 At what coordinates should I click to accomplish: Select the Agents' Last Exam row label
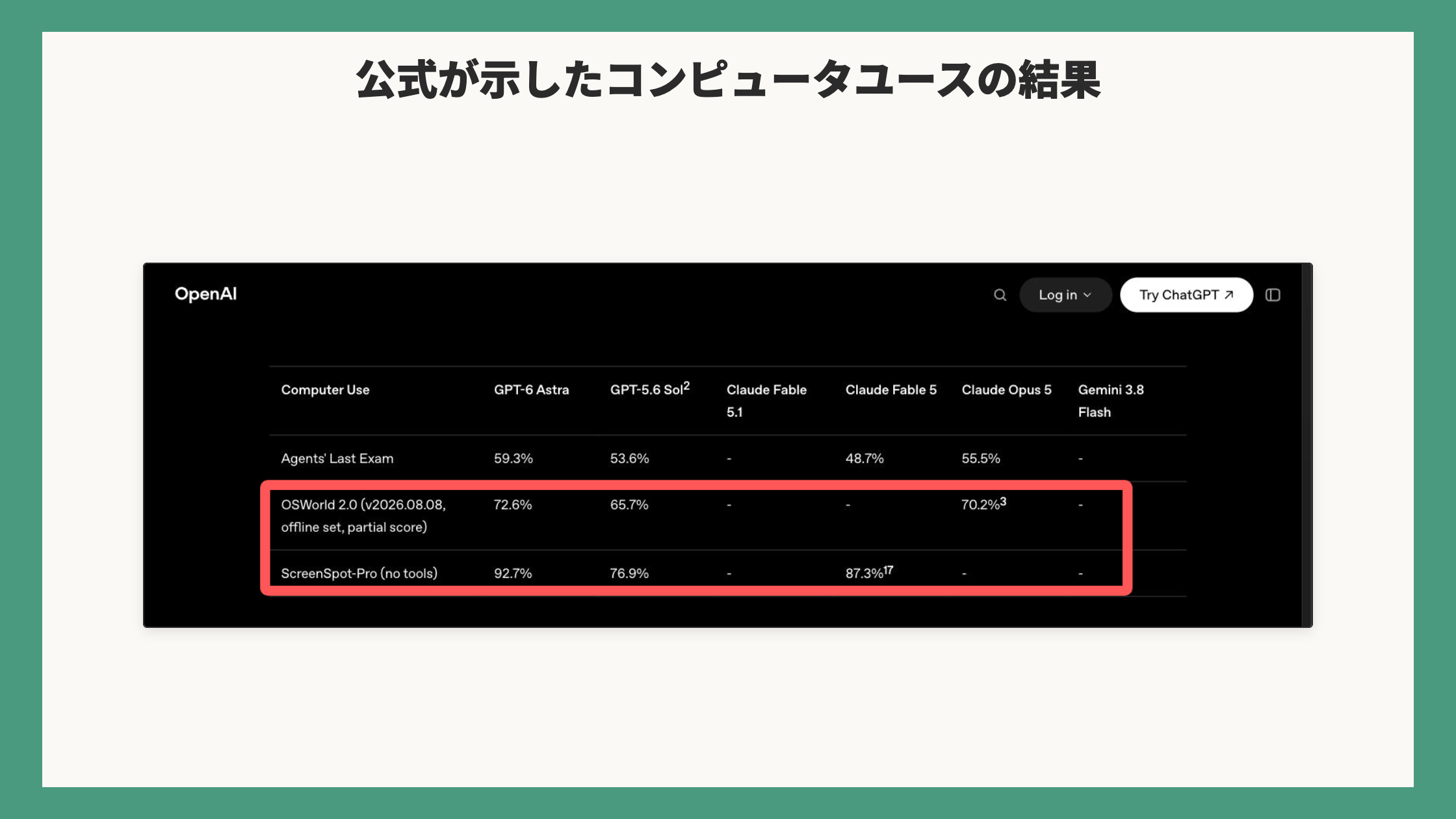point(337,459)
